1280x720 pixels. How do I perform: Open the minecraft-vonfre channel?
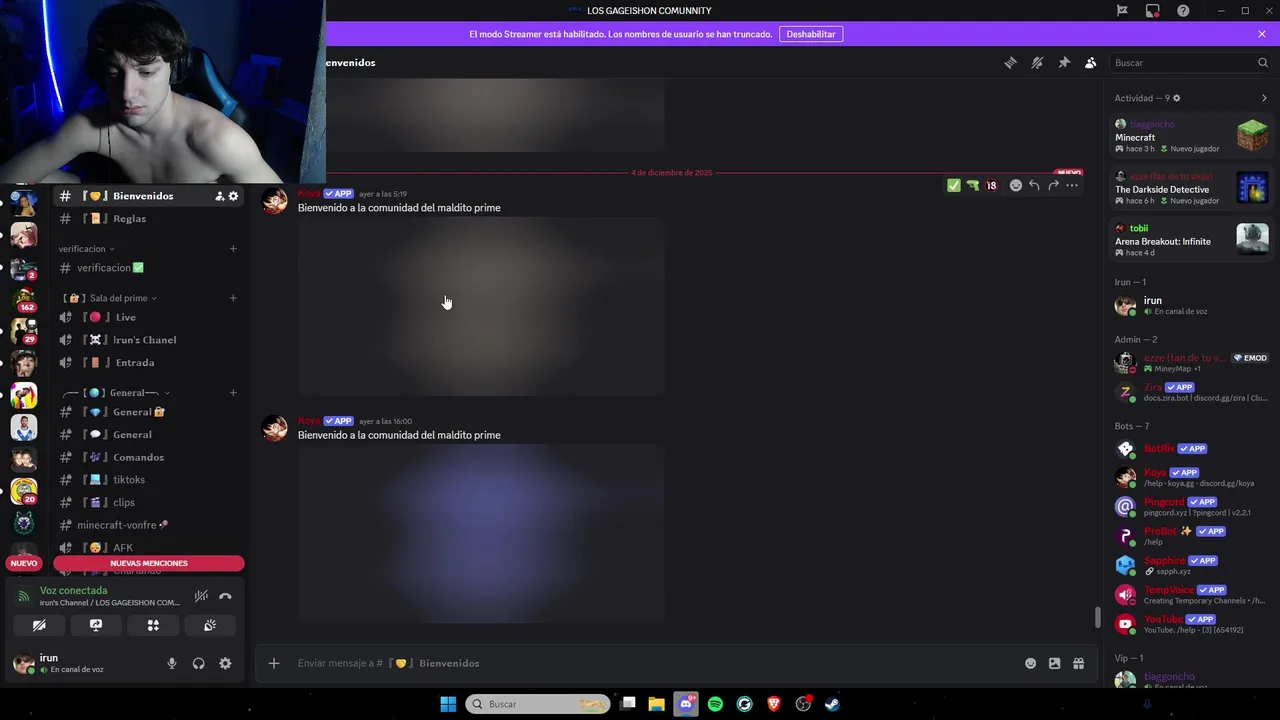point(148,525)
